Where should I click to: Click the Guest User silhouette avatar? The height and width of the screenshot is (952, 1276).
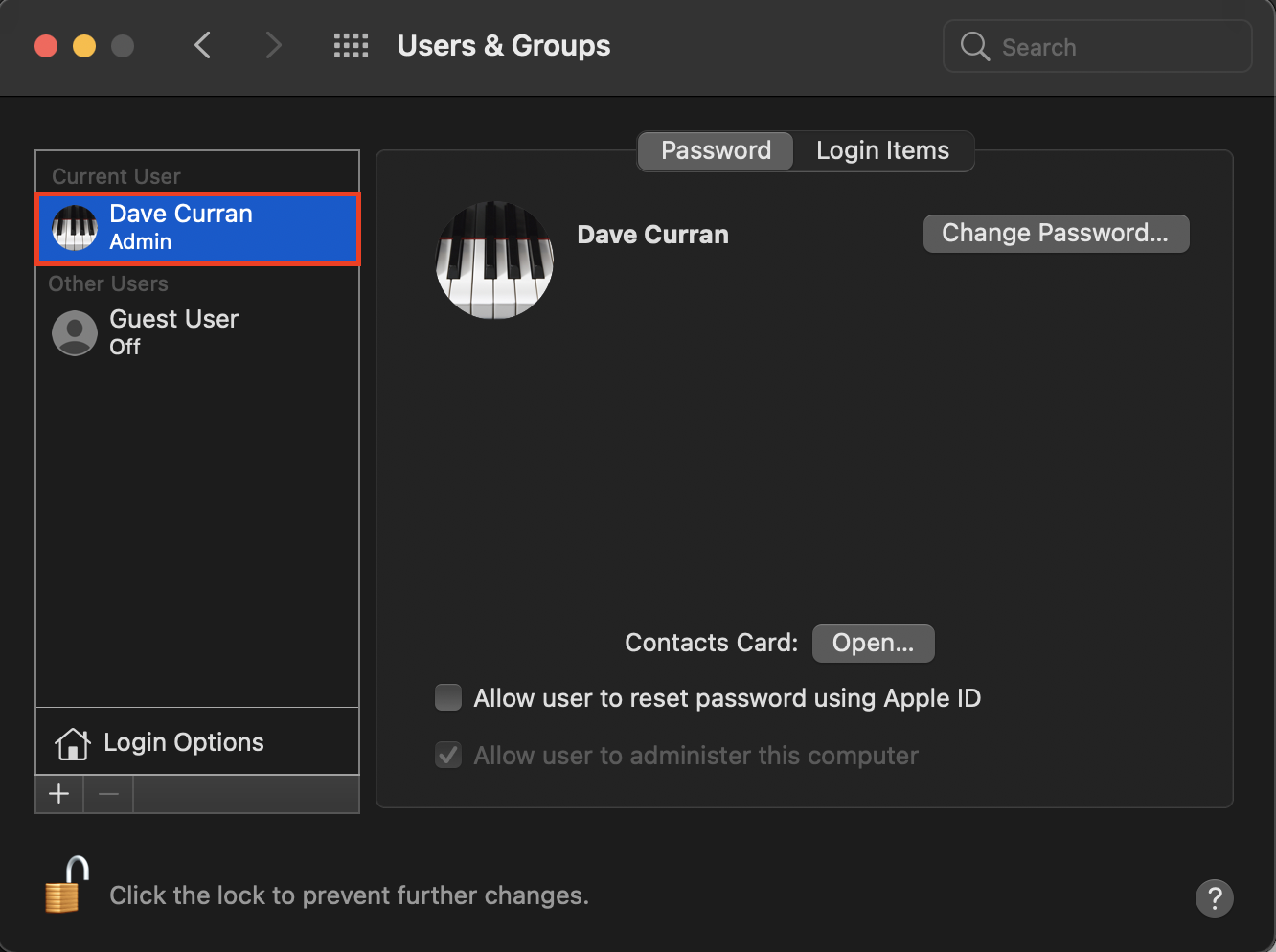click(x=75, y=333)
